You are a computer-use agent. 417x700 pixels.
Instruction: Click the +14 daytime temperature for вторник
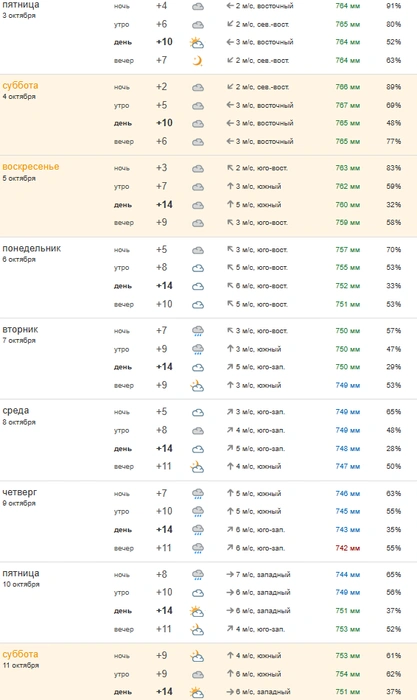[164, 367]
